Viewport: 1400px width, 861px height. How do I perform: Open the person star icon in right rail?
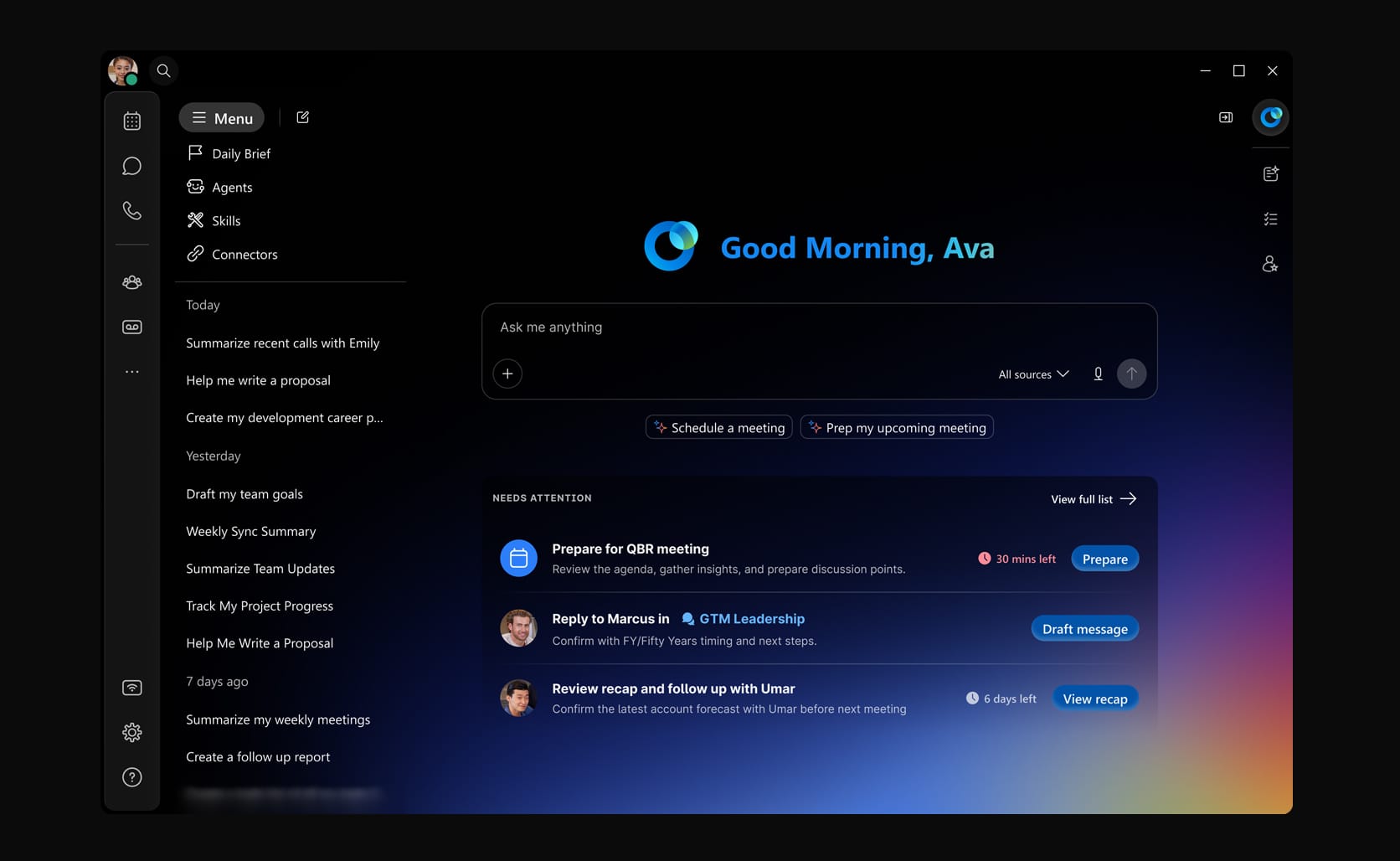pyautogui.click(x=1270, y=264)
